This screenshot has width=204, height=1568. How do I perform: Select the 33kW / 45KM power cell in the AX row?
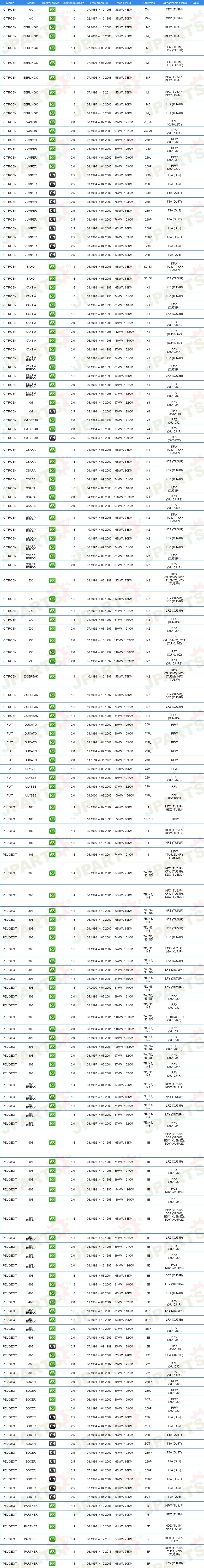point(124,10)
